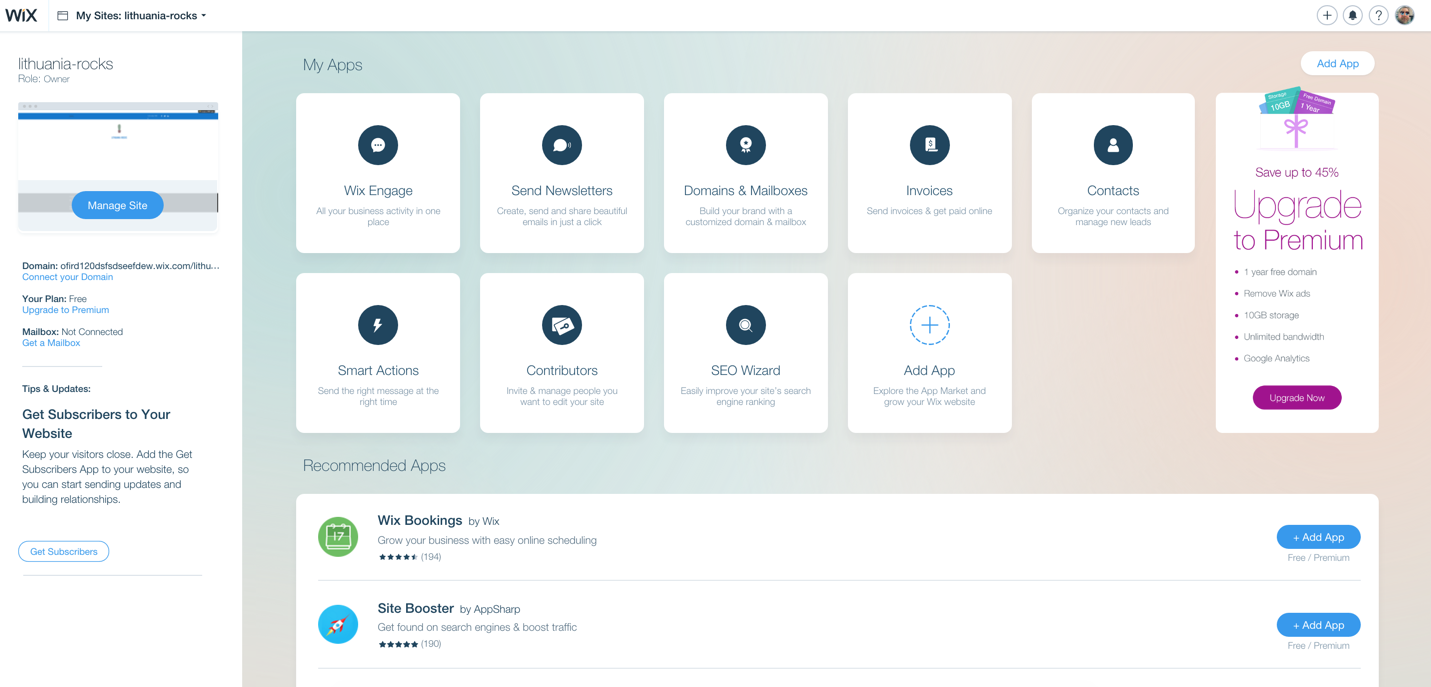Click the Manage Site button
This screenshot has height=687, width=1431.
(x=118, y=205)
